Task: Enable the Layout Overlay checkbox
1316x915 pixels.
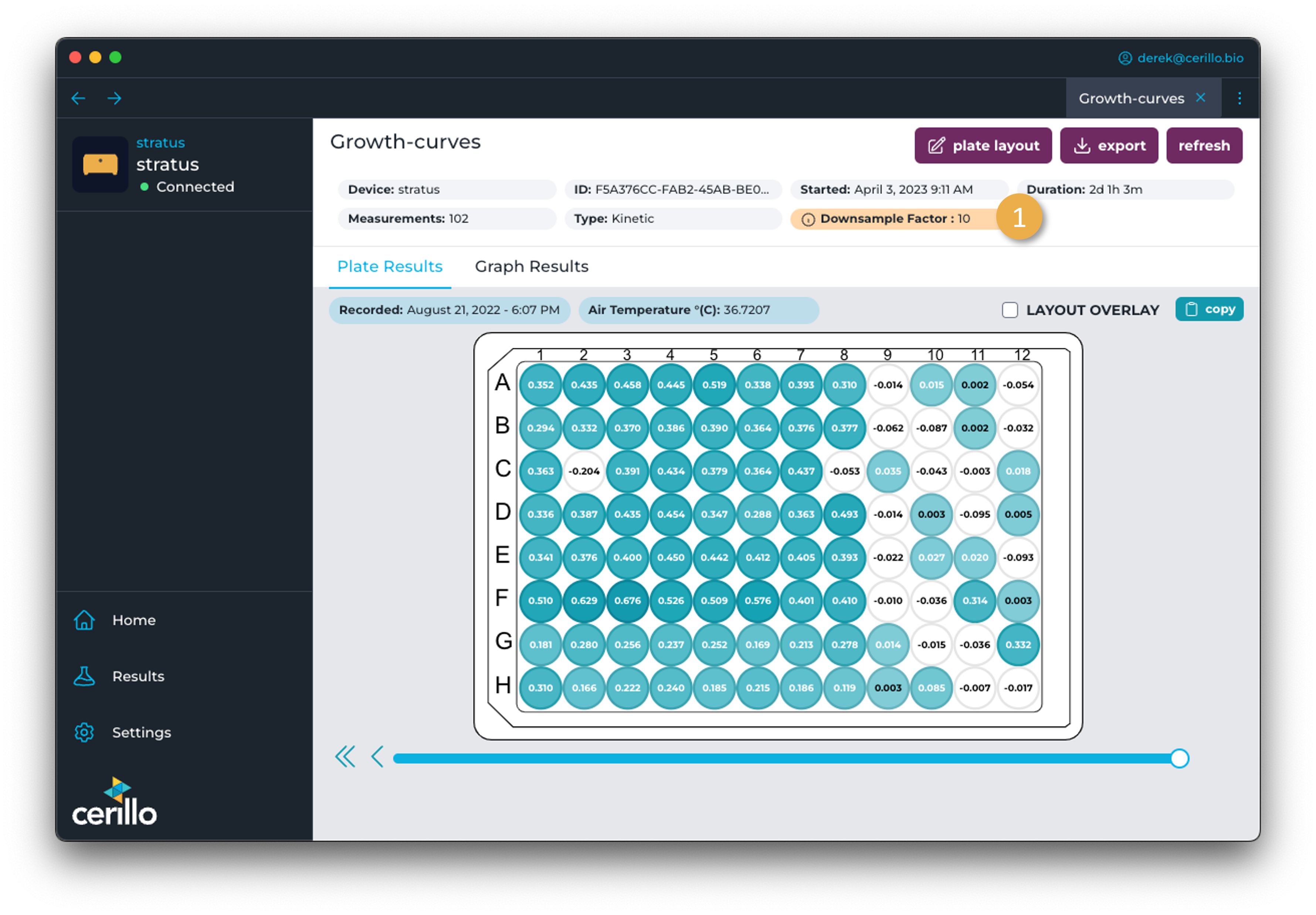Action: 1009,310
